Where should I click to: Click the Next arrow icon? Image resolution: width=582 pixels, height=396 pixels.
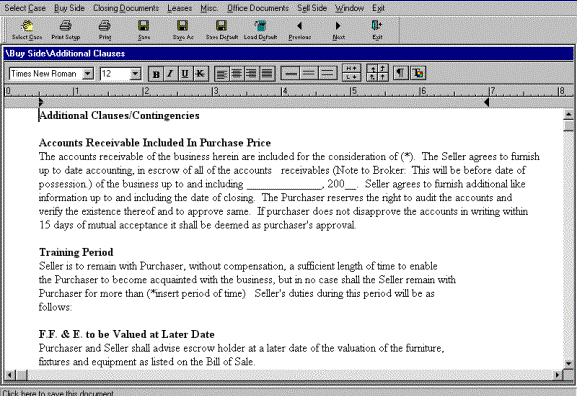pos(339,29)
